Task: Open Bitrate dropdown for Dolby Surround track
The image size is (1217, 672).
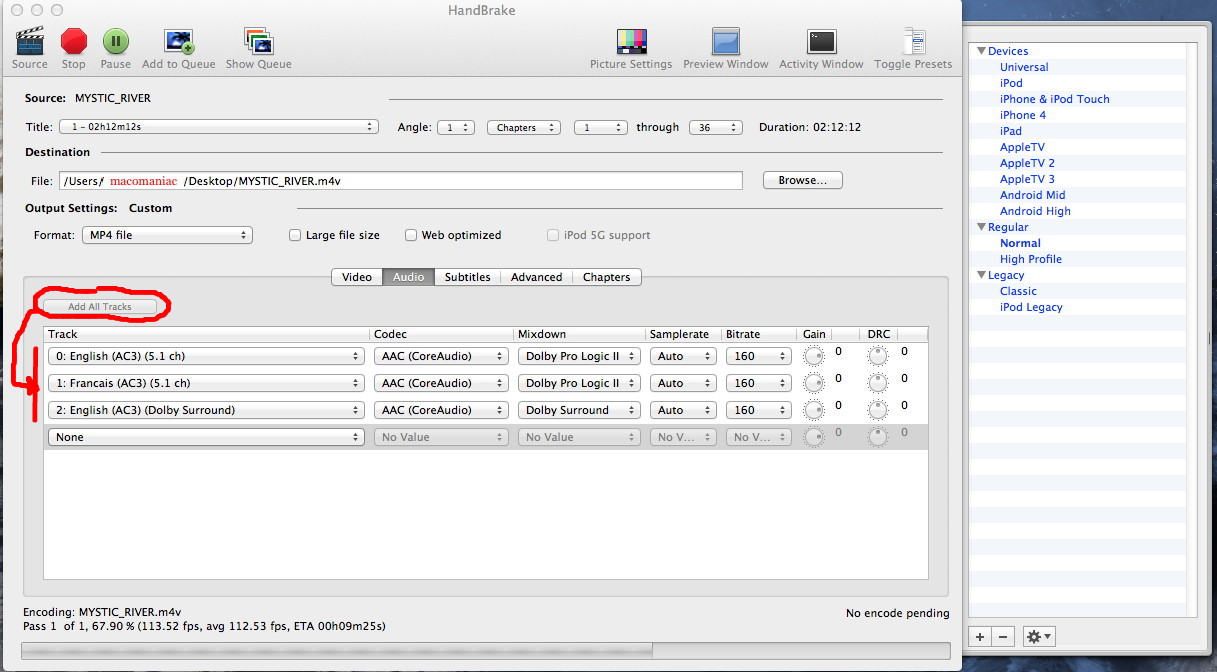Action: point(759,410)
